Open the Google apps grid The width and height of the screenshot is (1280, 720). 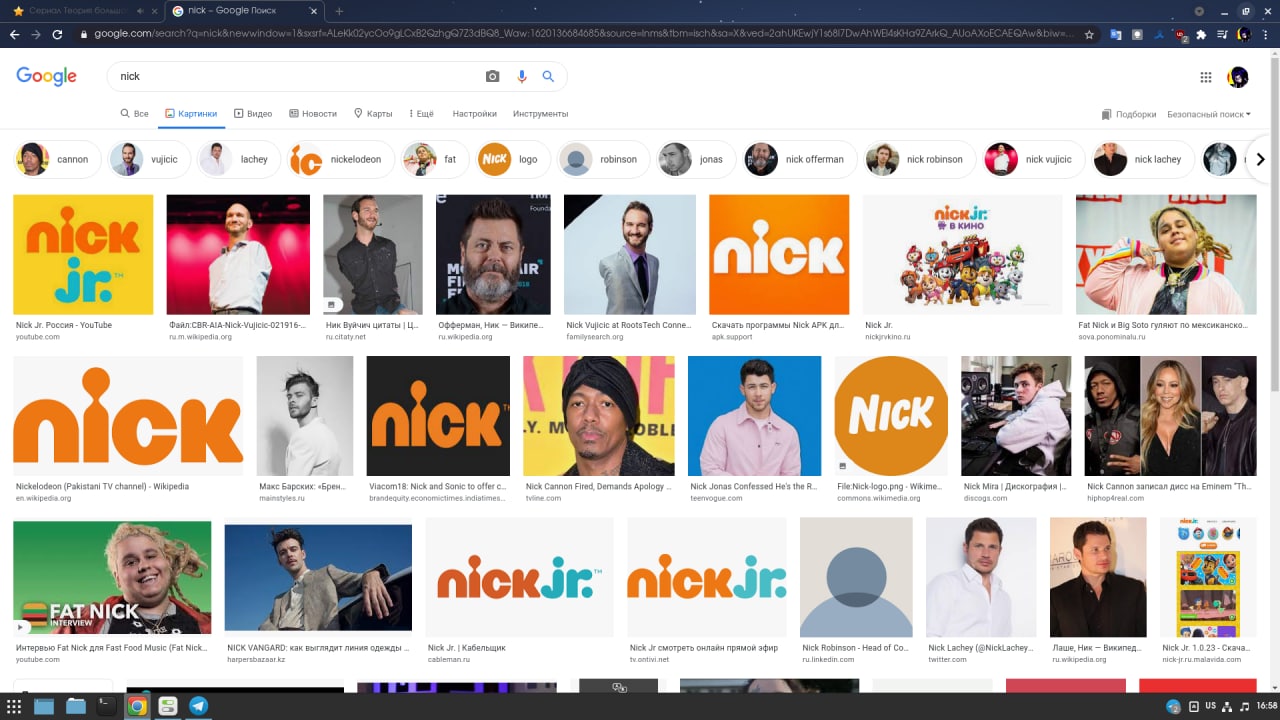(x=1206, y=77)
